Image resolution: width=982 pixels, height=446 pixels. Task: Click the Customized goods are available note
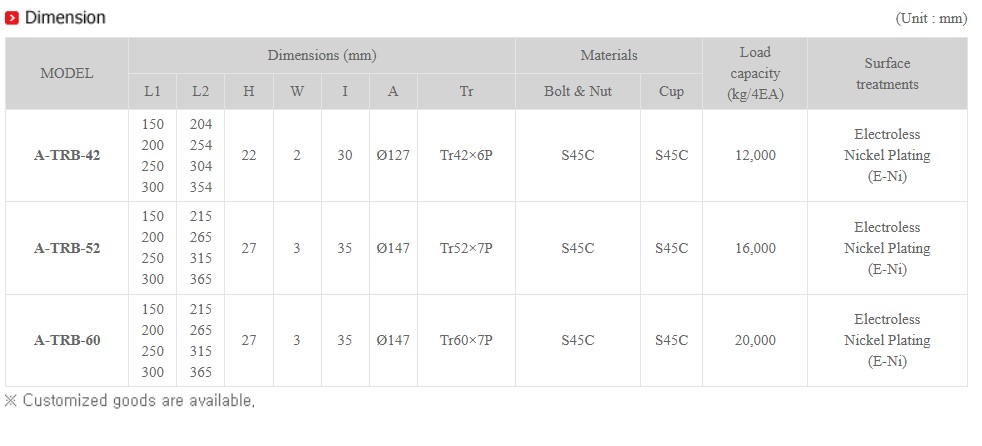[130, 401]
